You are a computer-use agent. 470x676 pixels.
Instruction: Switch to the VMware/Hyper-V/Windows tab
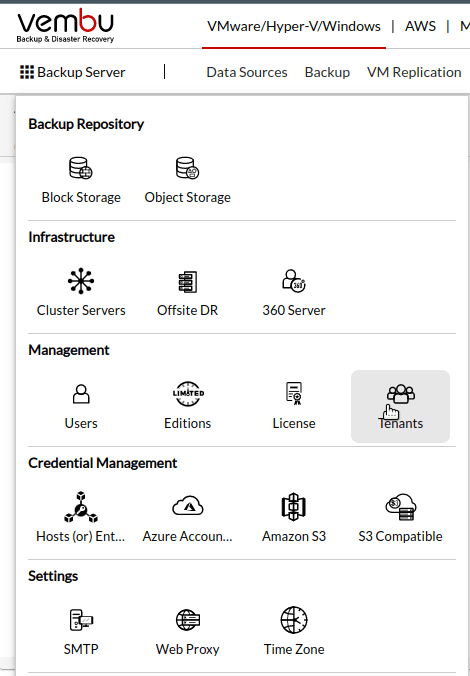[294, 27]
